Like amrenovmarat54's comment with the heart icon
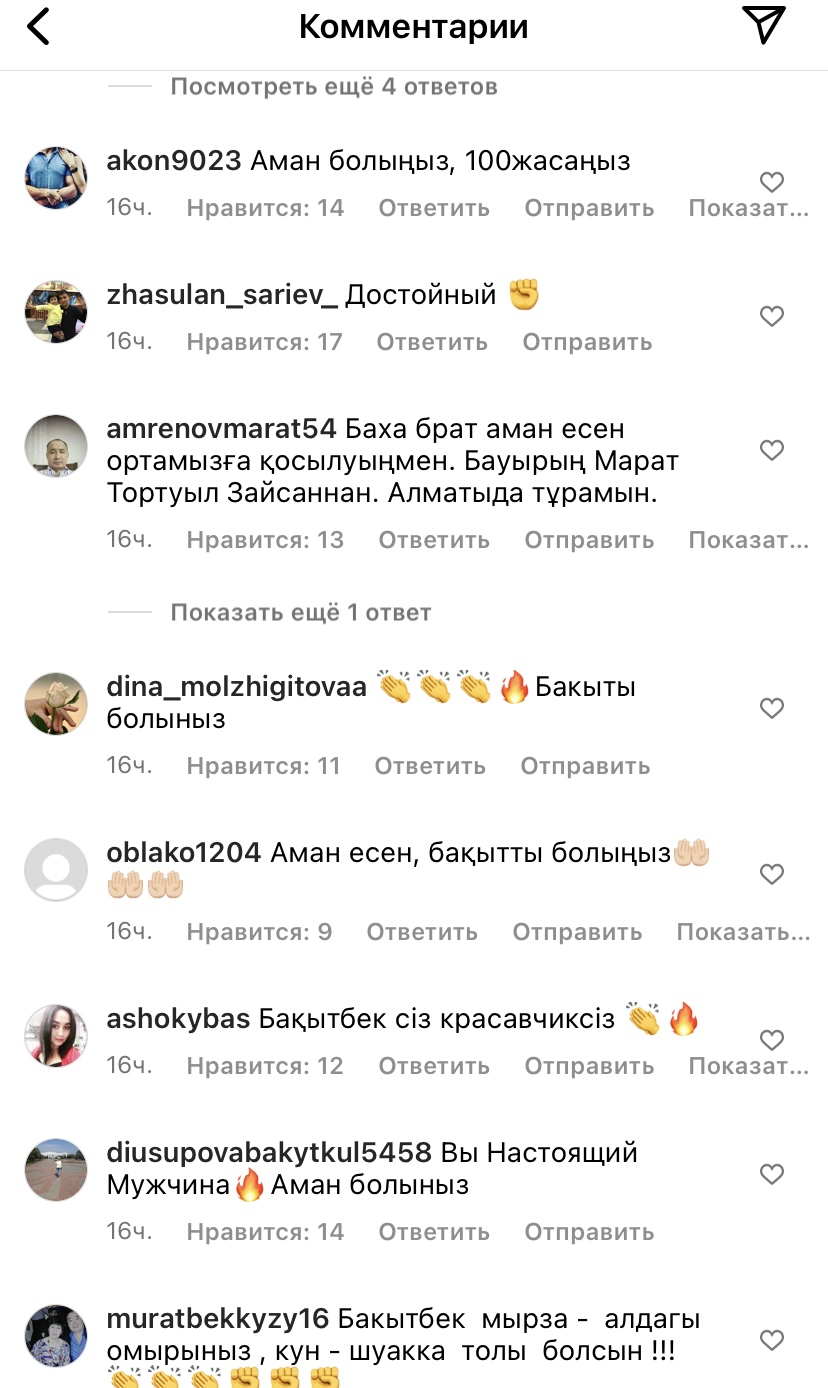 (771, 450)
